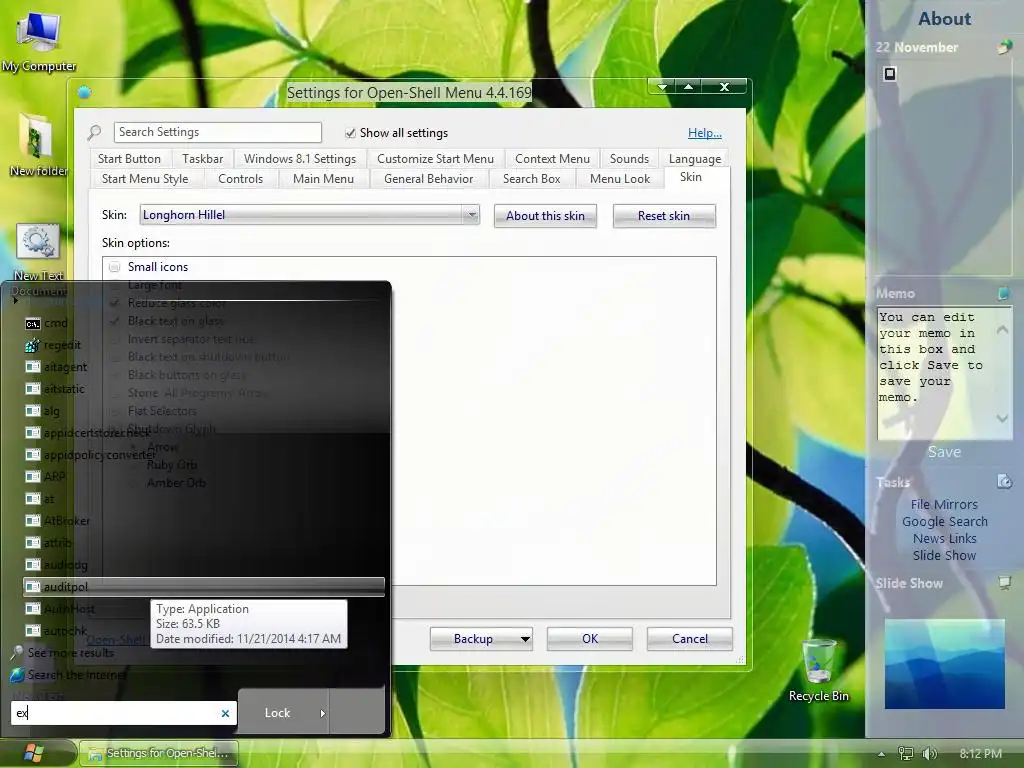This screenshot has width=1024, height=768.
Task: Toggle the checkbox in the sidebar calendar
Action: tap(889, 74)
